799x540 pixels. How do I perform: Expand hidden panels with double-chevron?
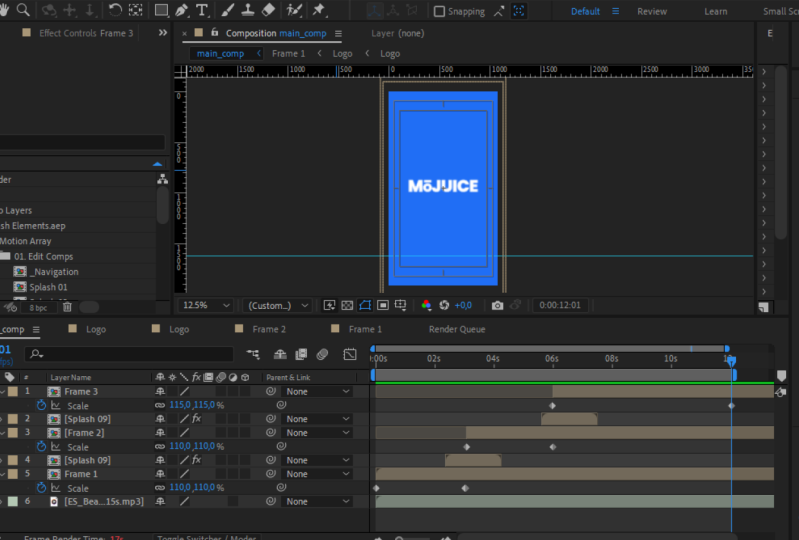tap(163, 33)
